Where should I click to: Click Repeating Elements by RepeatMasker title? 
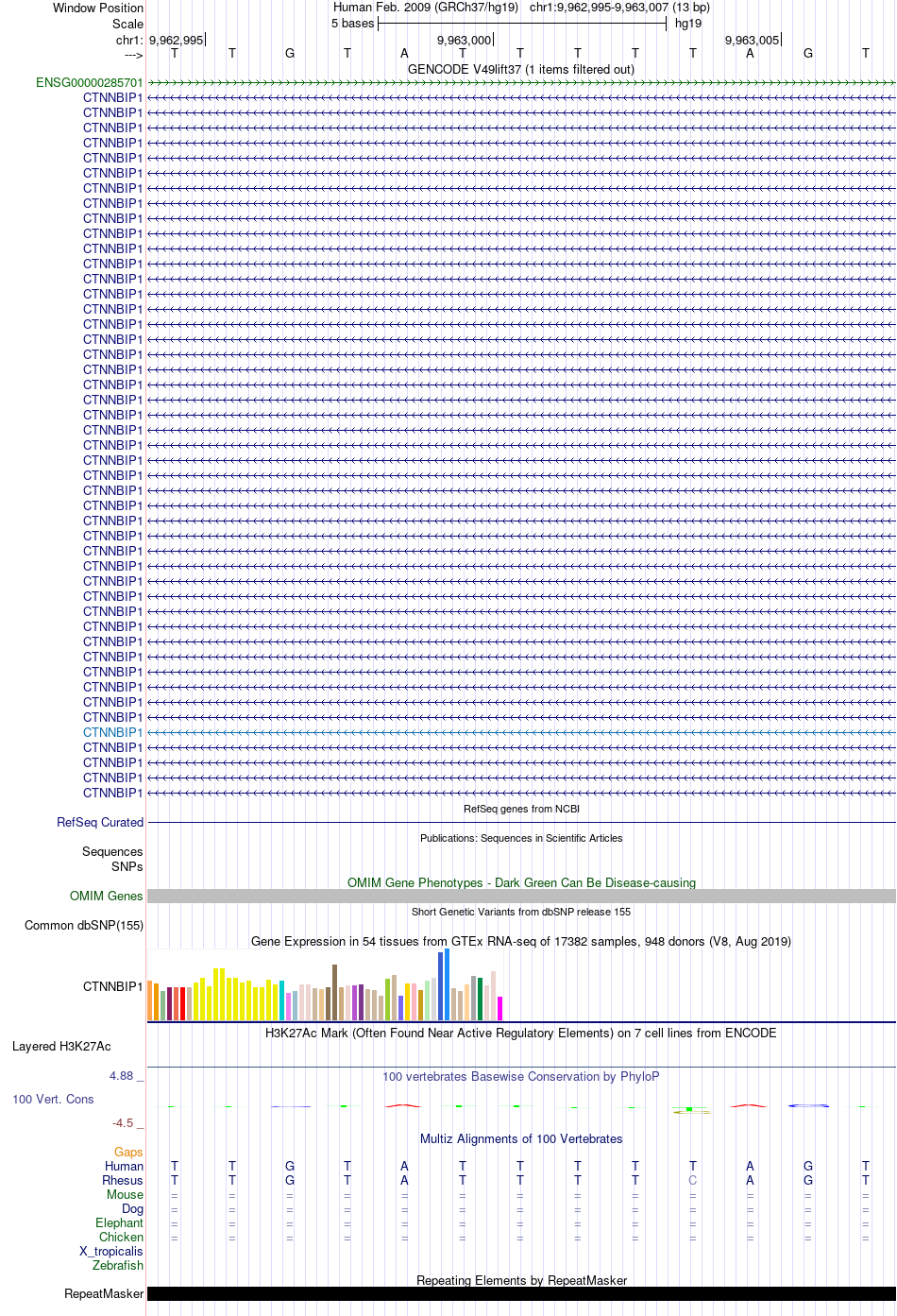click(x=521, y=1280)
